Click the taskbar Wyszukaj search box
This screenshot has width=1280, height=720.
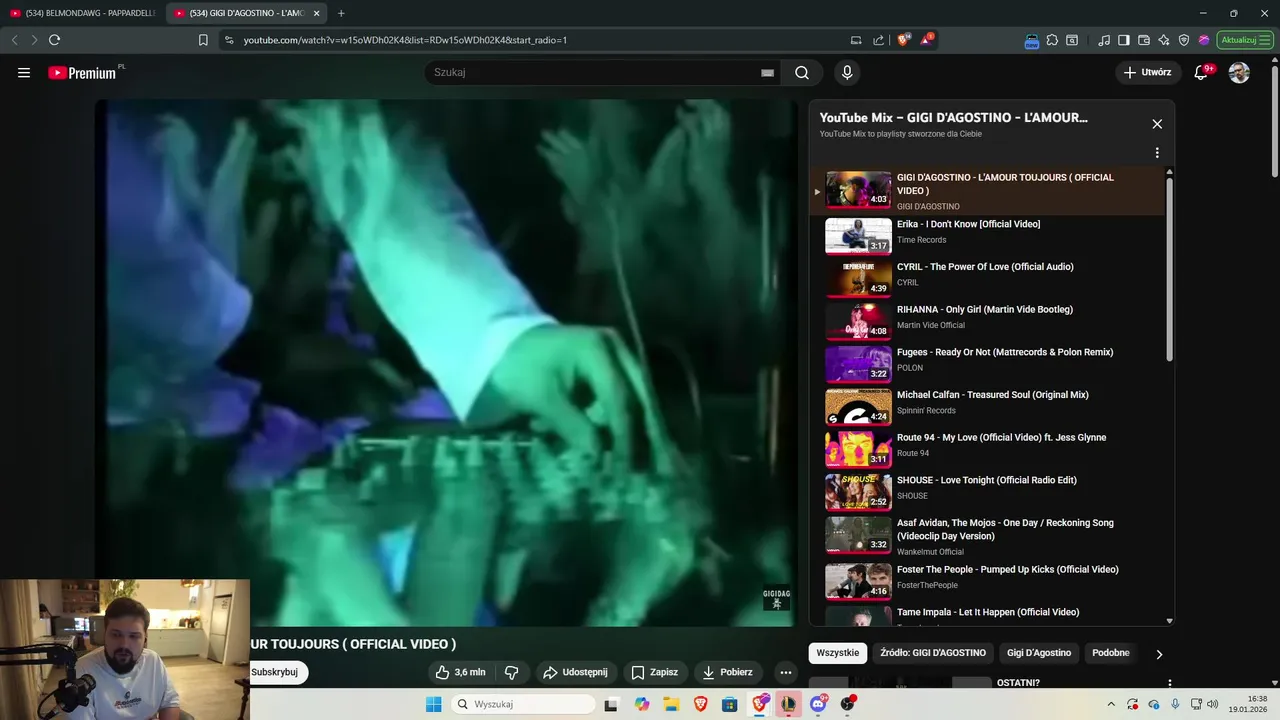[521, 704]
